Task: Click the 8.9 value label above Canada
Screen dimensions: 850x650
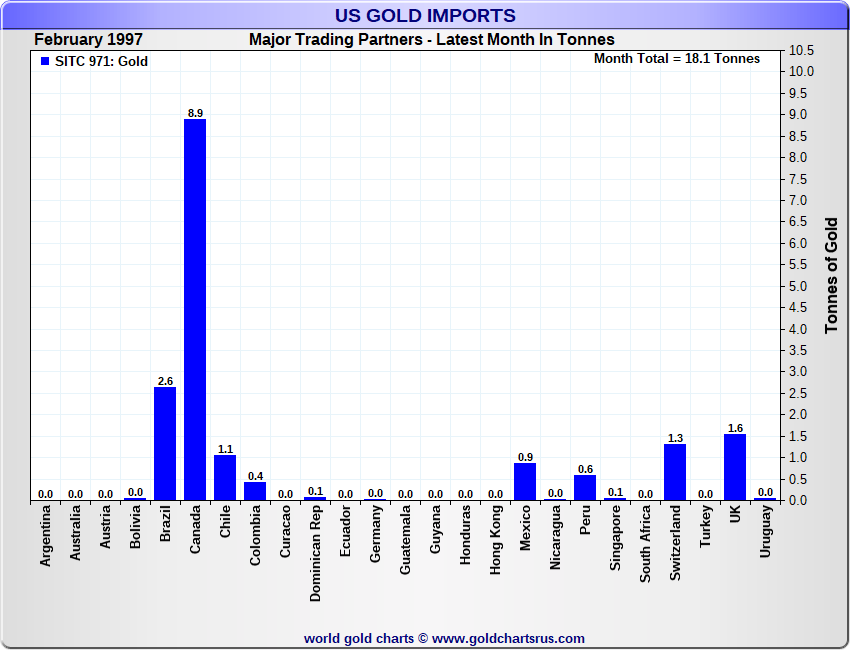Action: 195,113
